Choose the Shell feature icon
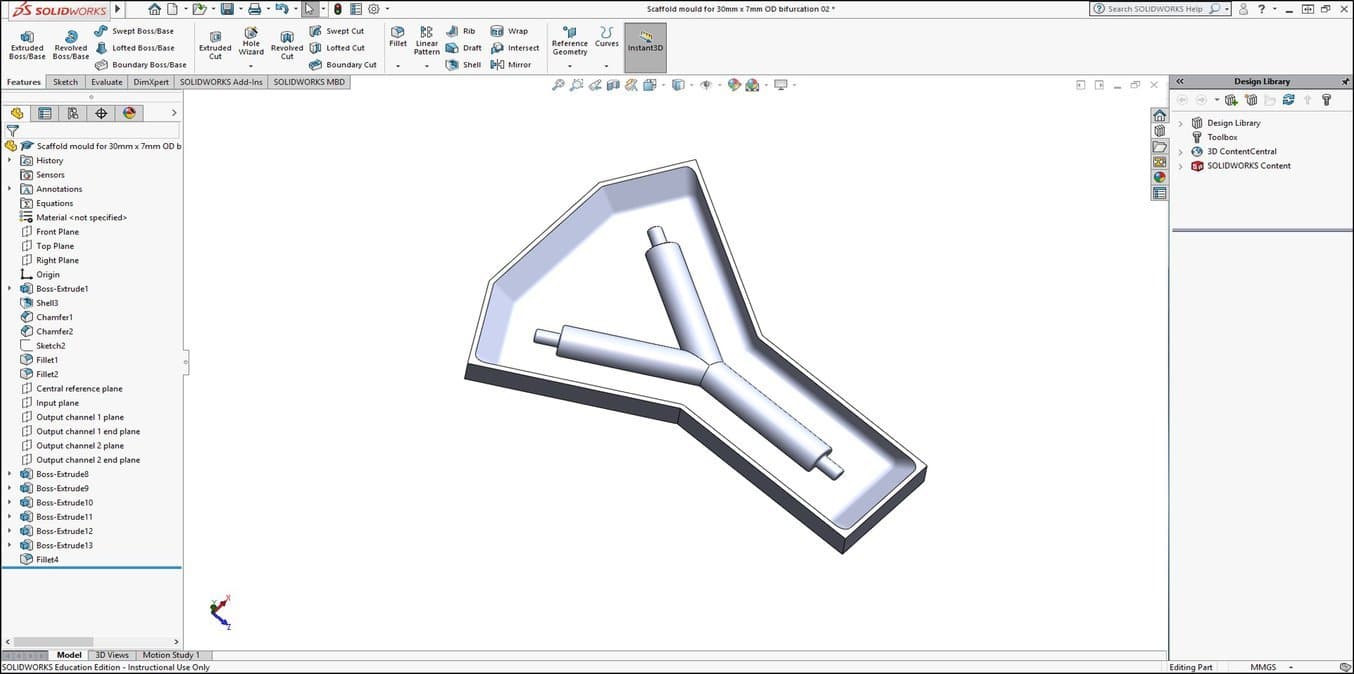Image resolution: width=1354 pixels, height=674 pixels. tap(453, 65)
